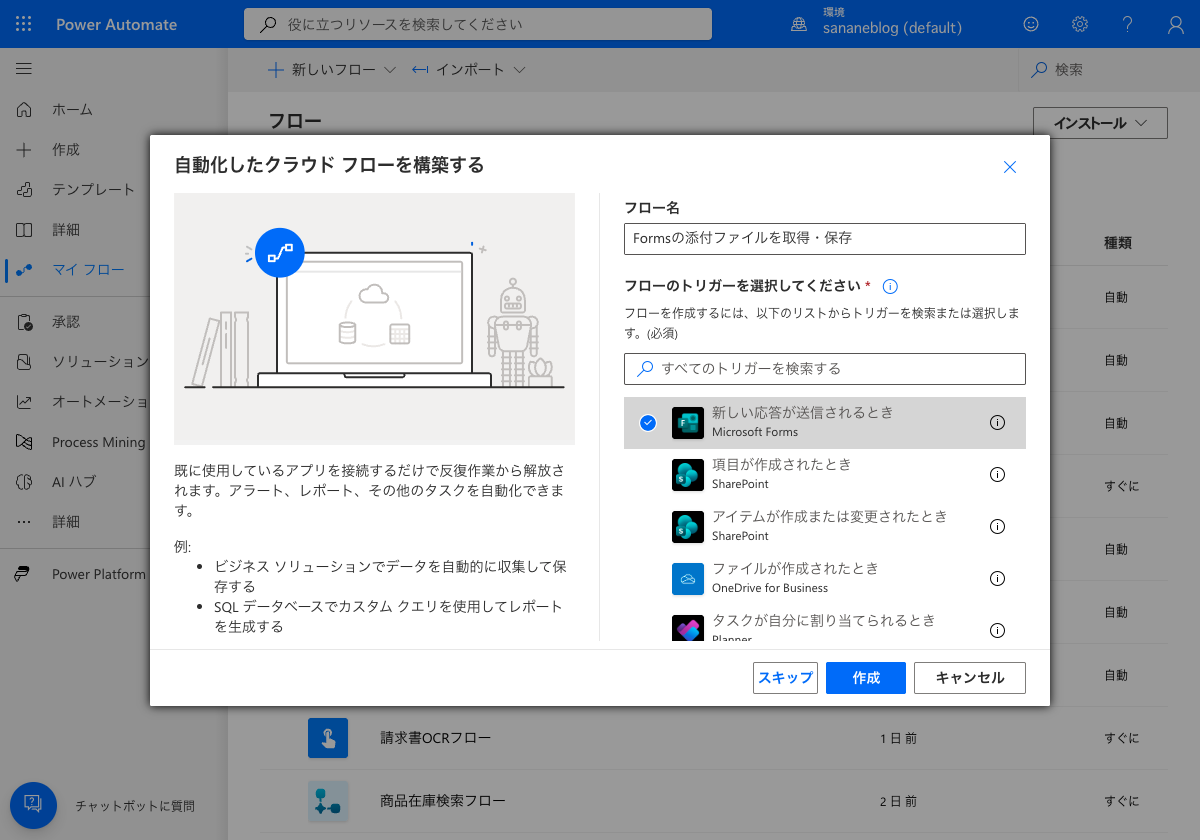1200x840 pixels.
Task: Click the Home icon in sidebar
Action: point(24,109)
